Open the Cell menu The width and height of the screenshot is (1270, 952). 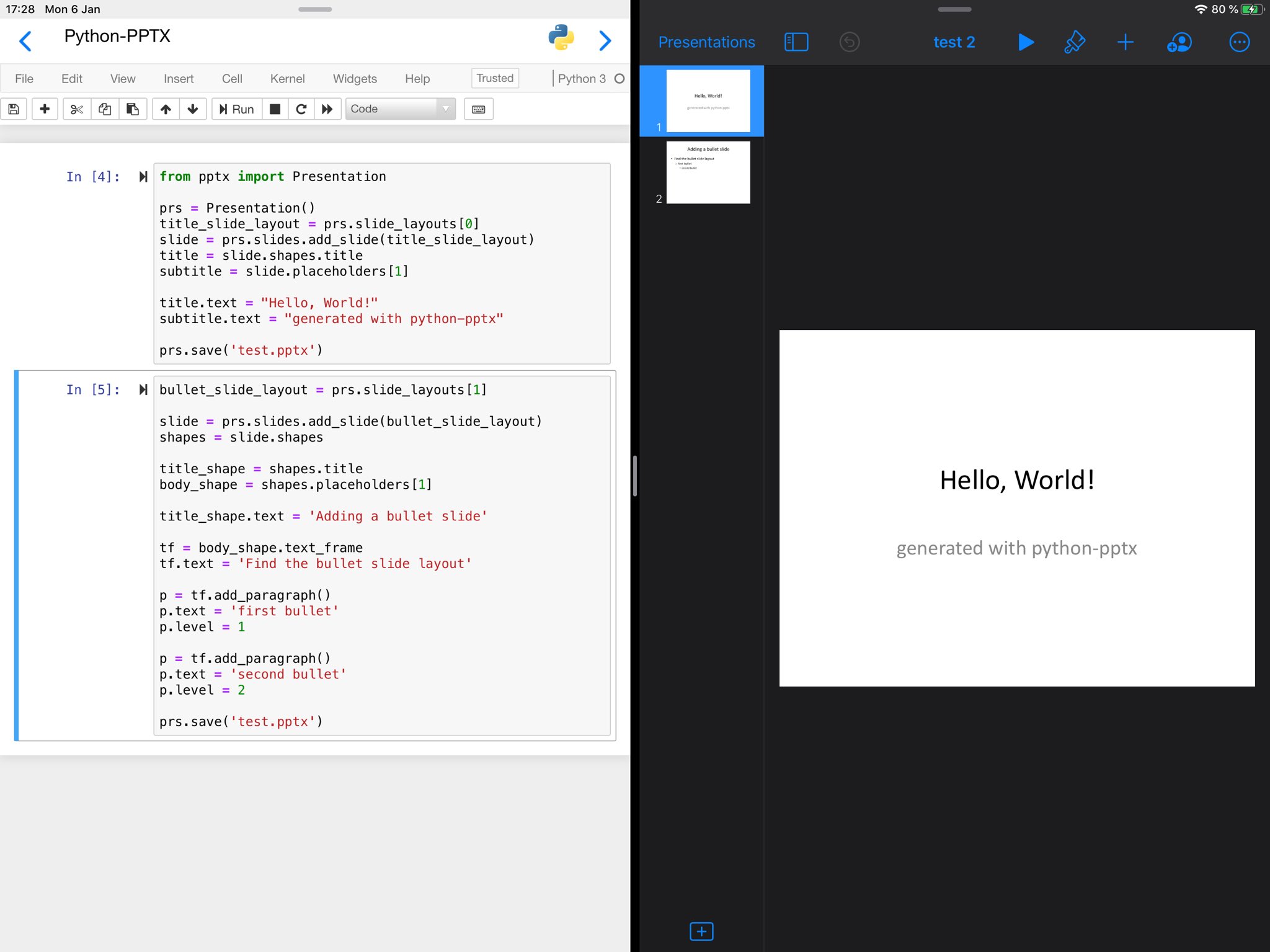click(x=232, y=79)
